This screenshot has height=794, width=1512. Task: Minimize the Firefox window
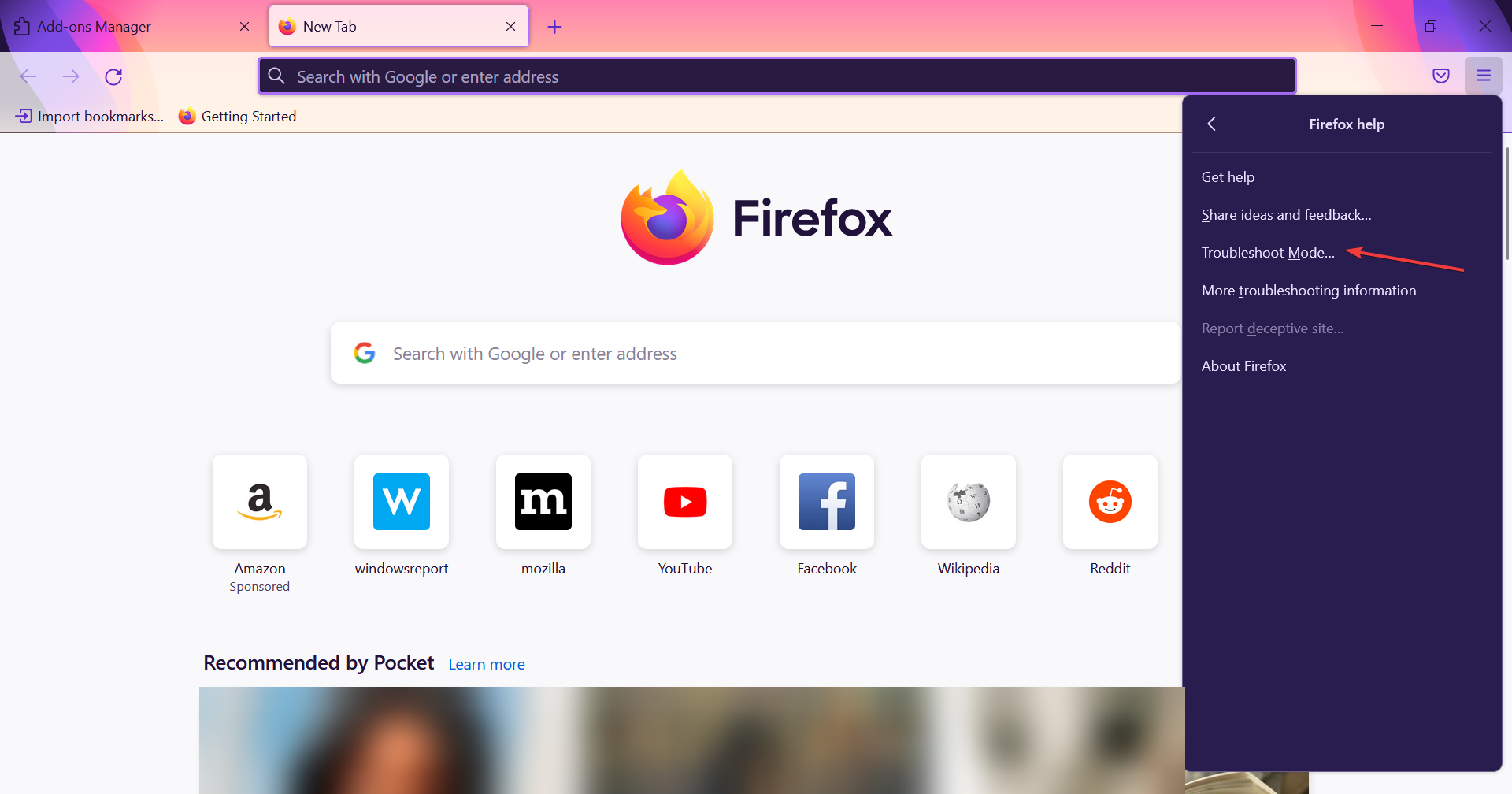tap(1377, 26)
